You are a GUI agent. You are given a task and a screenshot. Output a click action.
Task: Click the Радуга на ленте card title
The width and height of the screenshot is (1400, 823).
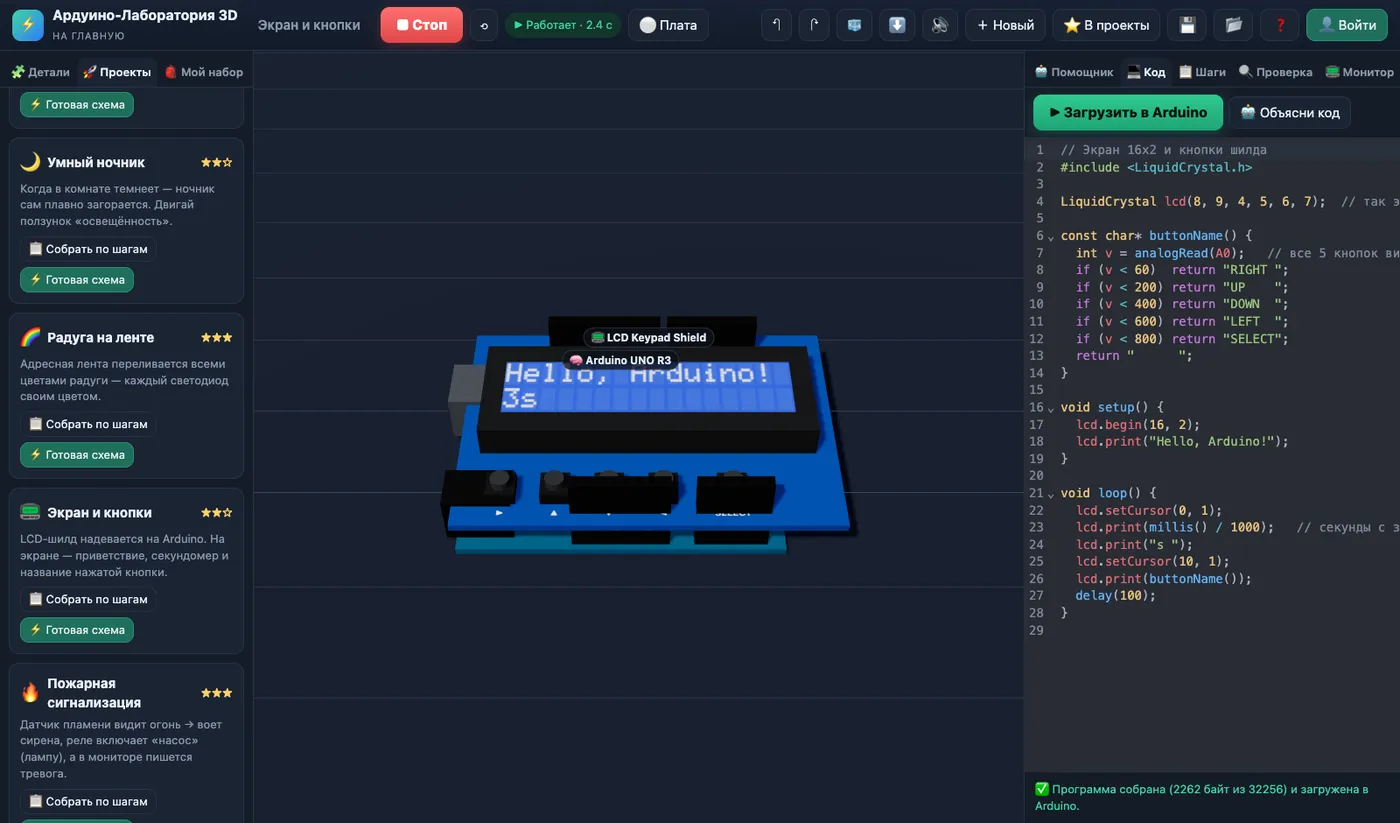point(100,337)
